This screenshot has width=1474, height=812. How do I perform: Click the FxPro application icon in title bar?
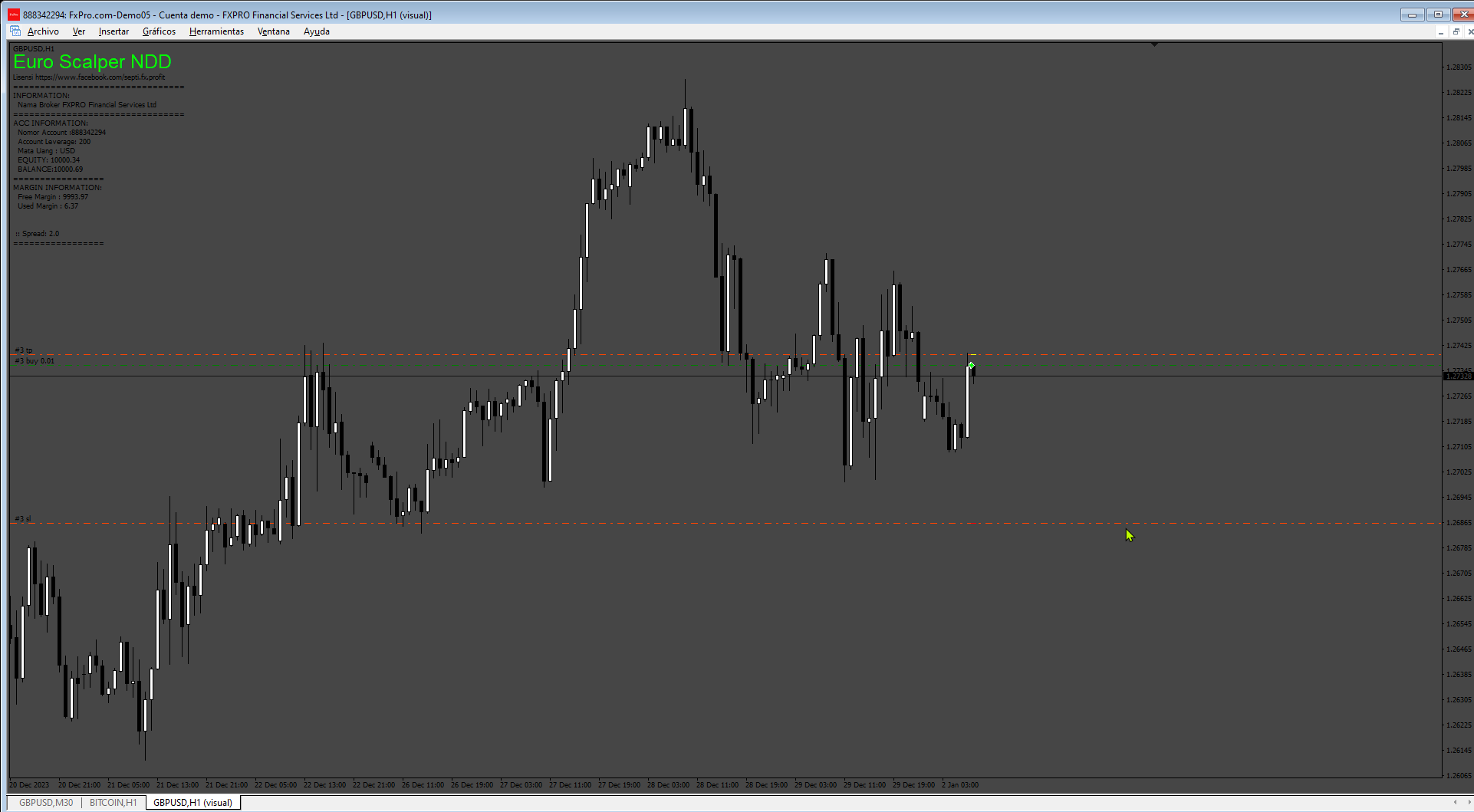click(13, 15)
